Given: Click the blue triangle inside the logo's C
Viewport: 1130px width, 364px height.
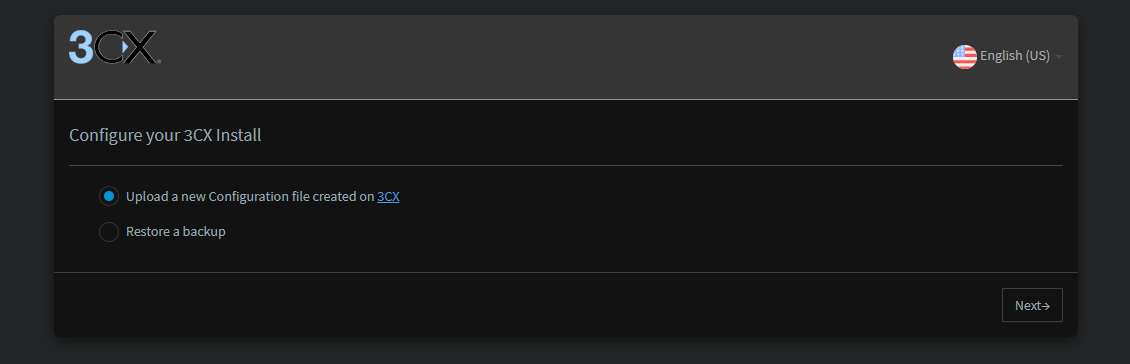Looking at the screenshot, I should click(x=124, y=48).
